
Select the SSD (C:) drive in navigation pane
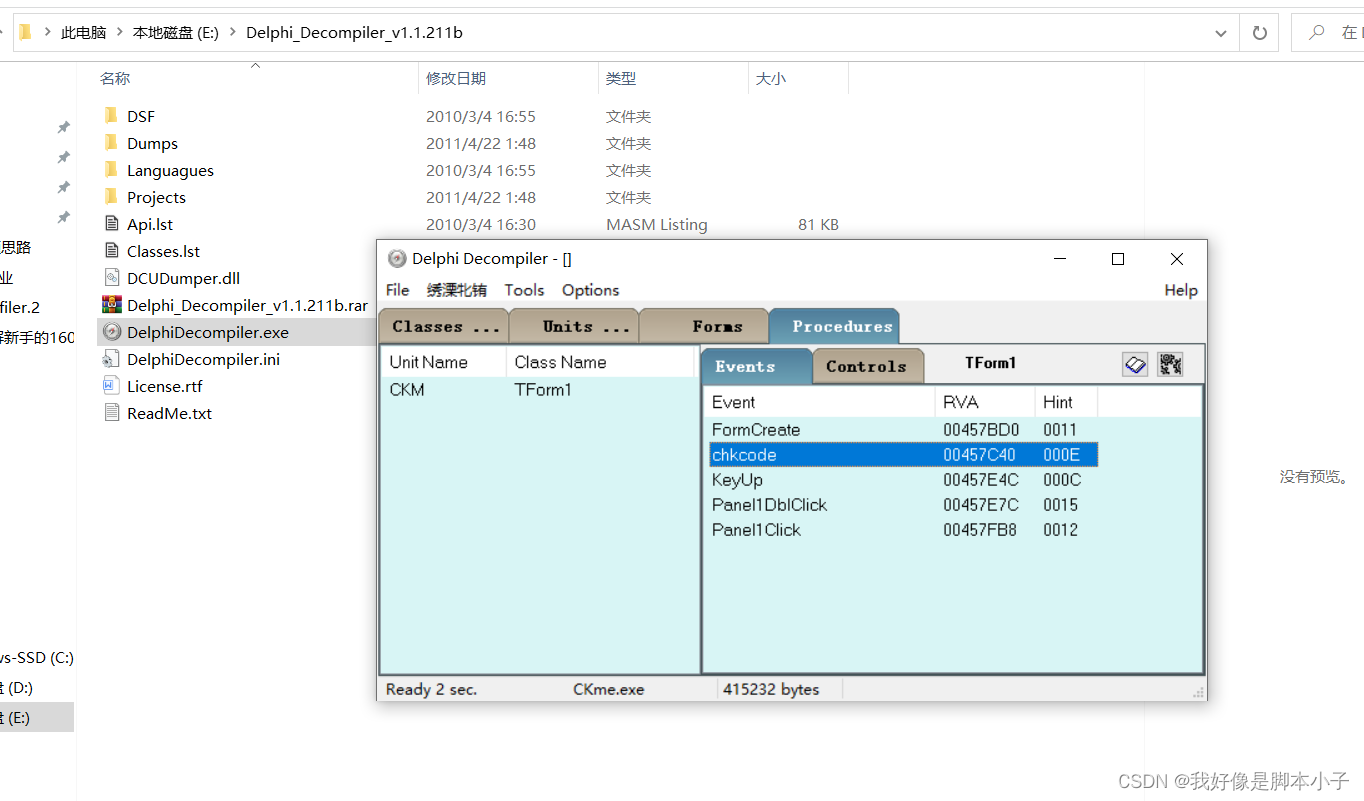click(36, 658)
